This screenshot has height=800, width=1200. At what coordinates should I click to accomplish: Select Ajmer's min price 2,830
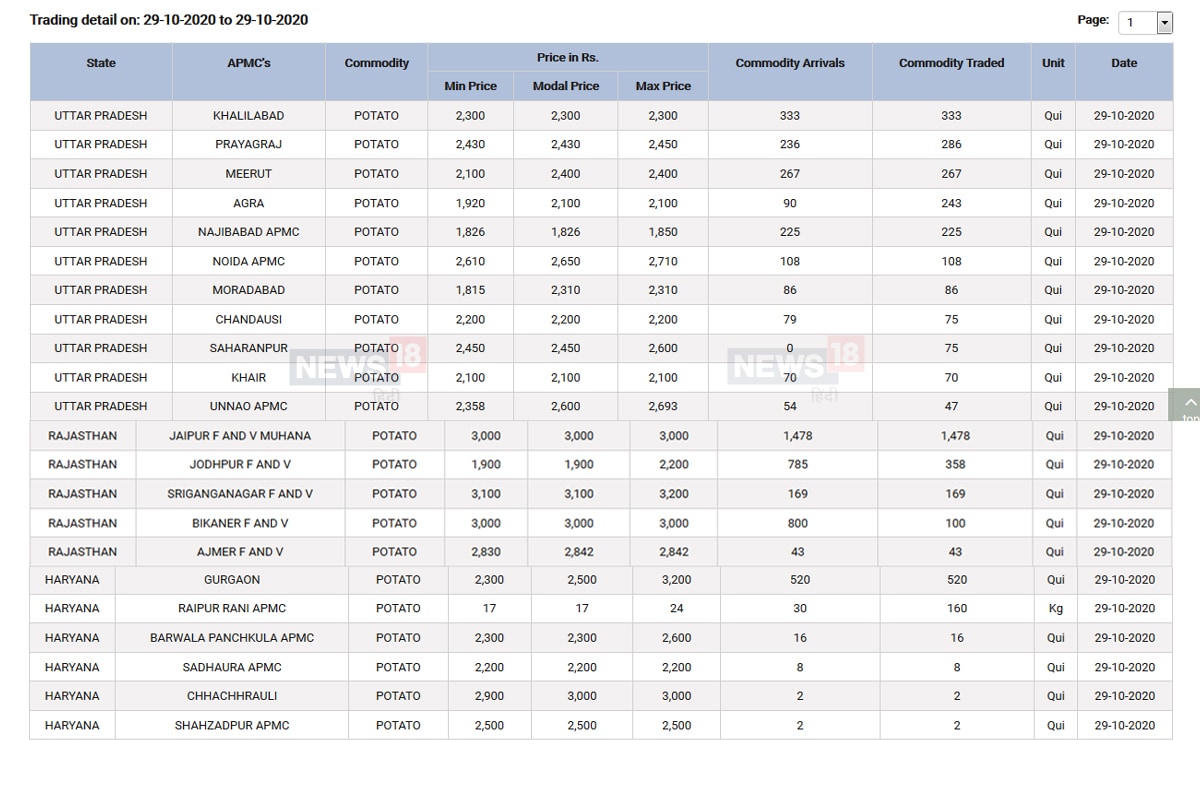click(488, 552)
